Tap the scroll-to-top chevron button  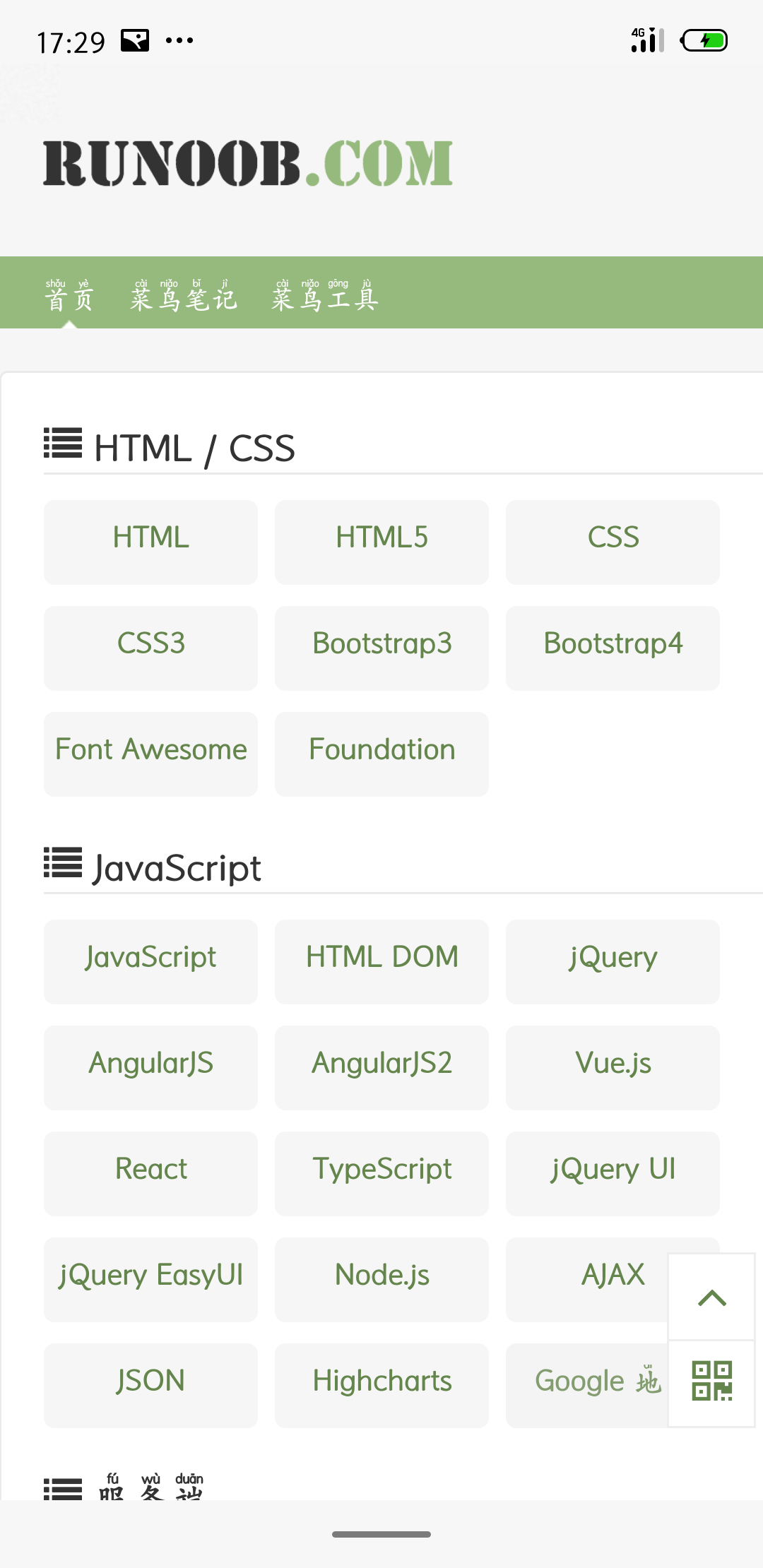(x=711, y=1297)
